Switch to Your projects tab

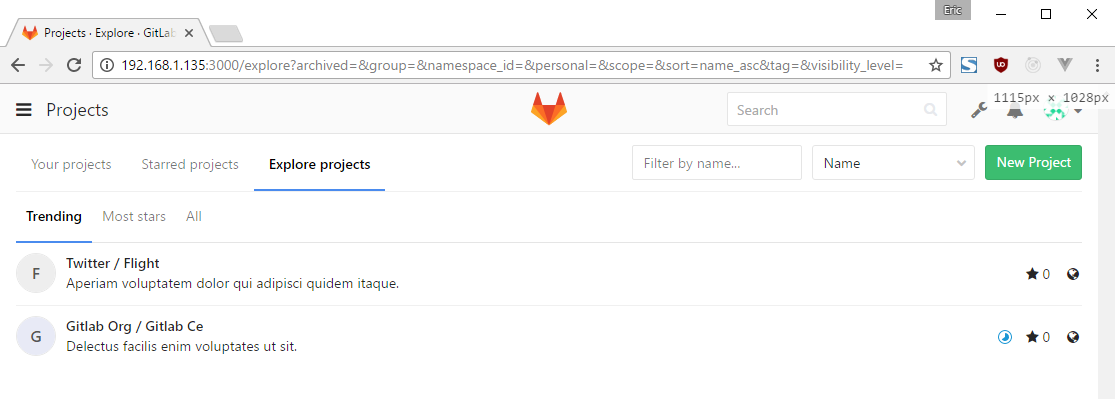[71, 164]
